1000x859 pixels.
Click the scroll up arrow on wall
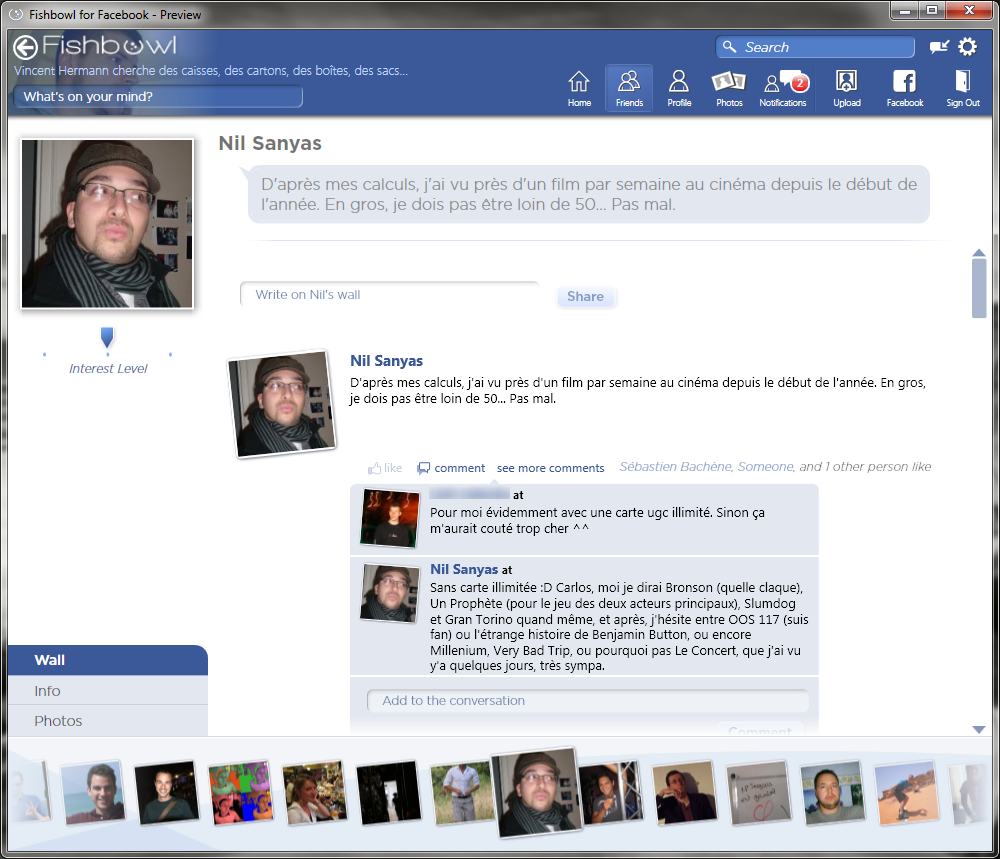click(x=979, y=253)
